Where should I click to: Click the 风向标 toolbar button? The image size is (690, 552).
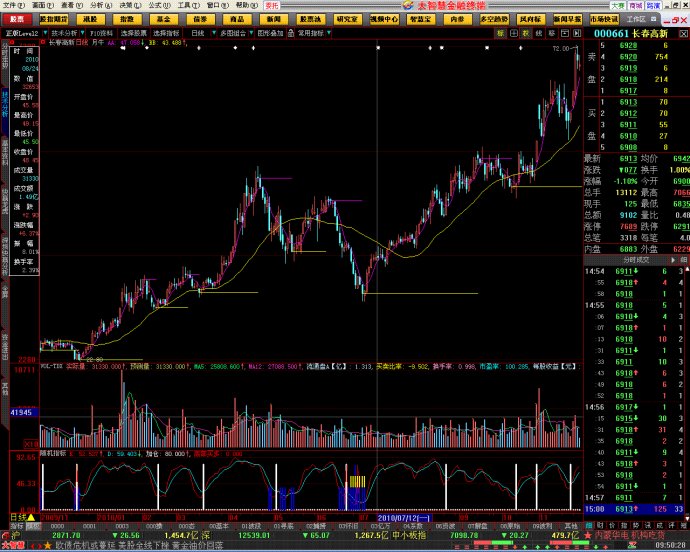coord(531,19)
